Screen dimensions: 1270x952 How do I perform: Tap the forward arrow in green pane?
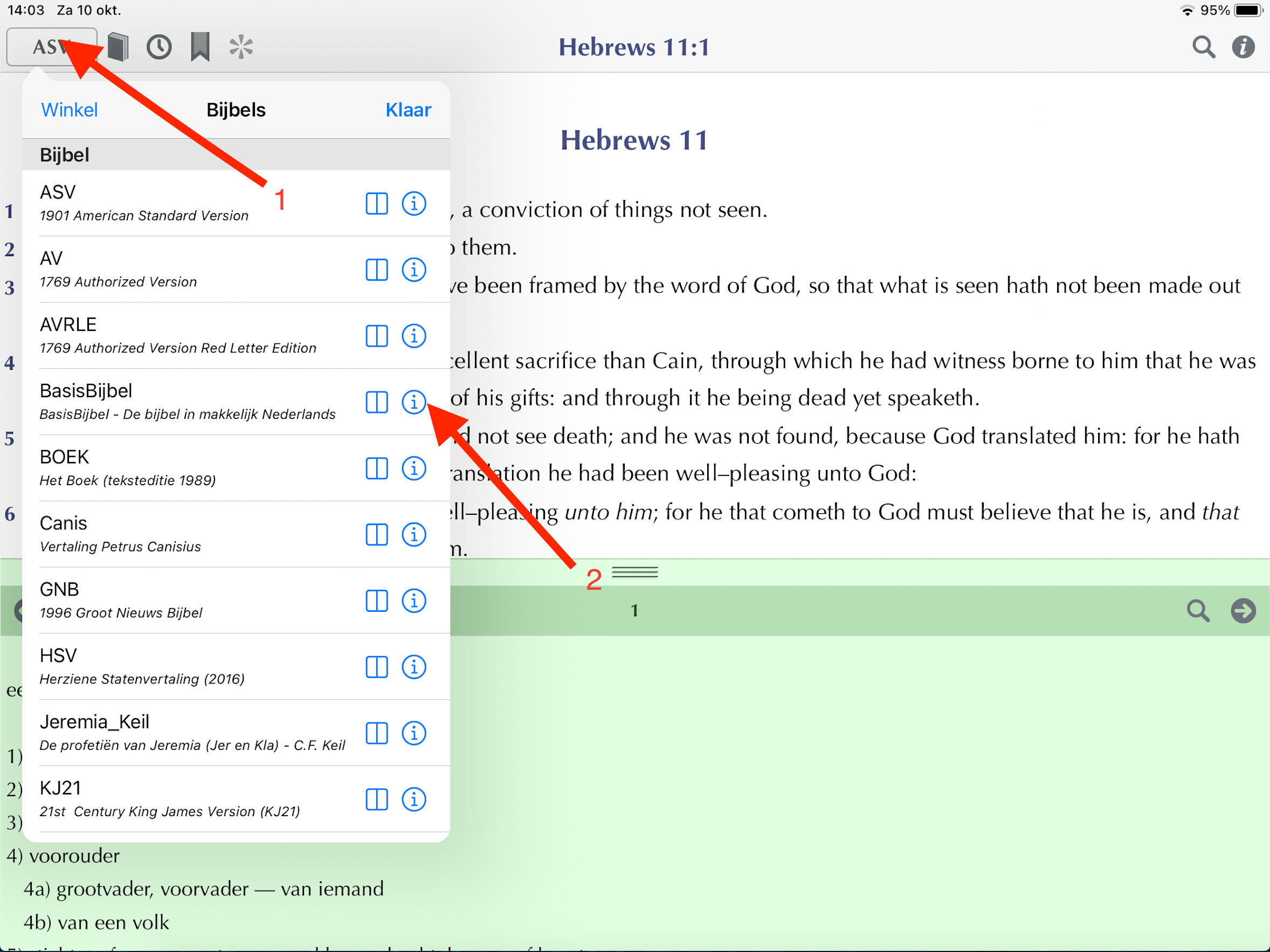pos(1243,610)
